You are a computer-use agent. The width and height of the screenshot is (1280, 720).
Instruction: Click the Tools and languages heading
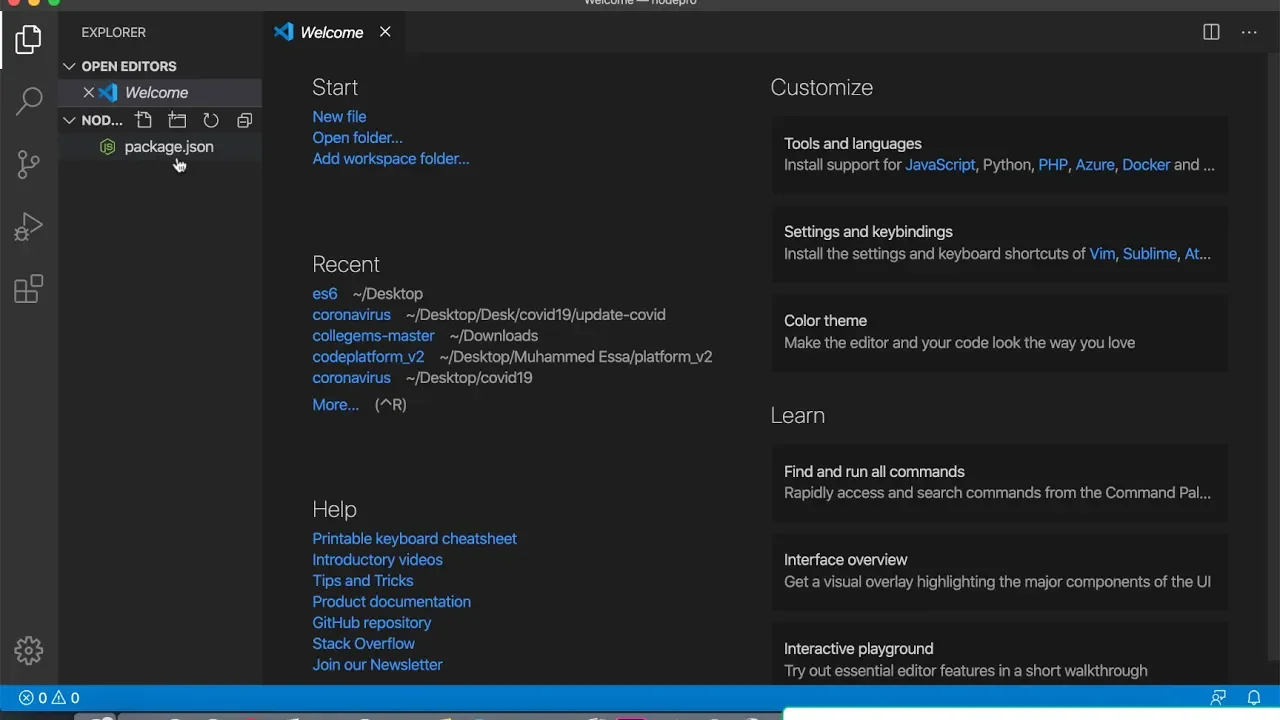[853, 144]
